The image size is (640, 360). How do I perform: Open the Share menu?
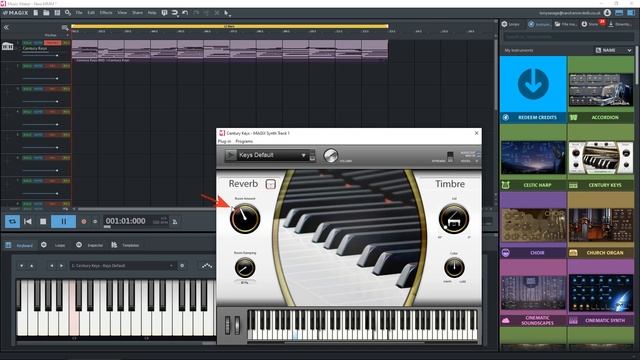pyautogui.click(x=138, y=13)
